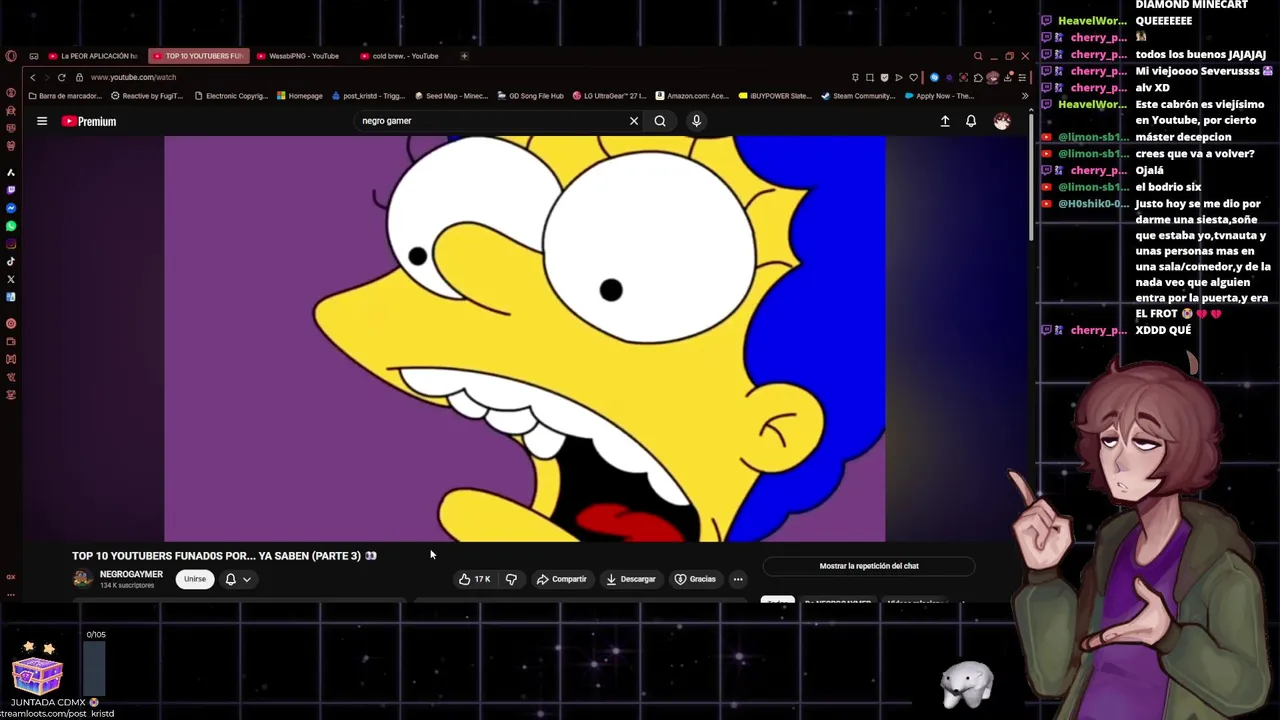Screen dimensions: 1280x720
Task: Open the YouTube upload/create icon
Action: 945,121
